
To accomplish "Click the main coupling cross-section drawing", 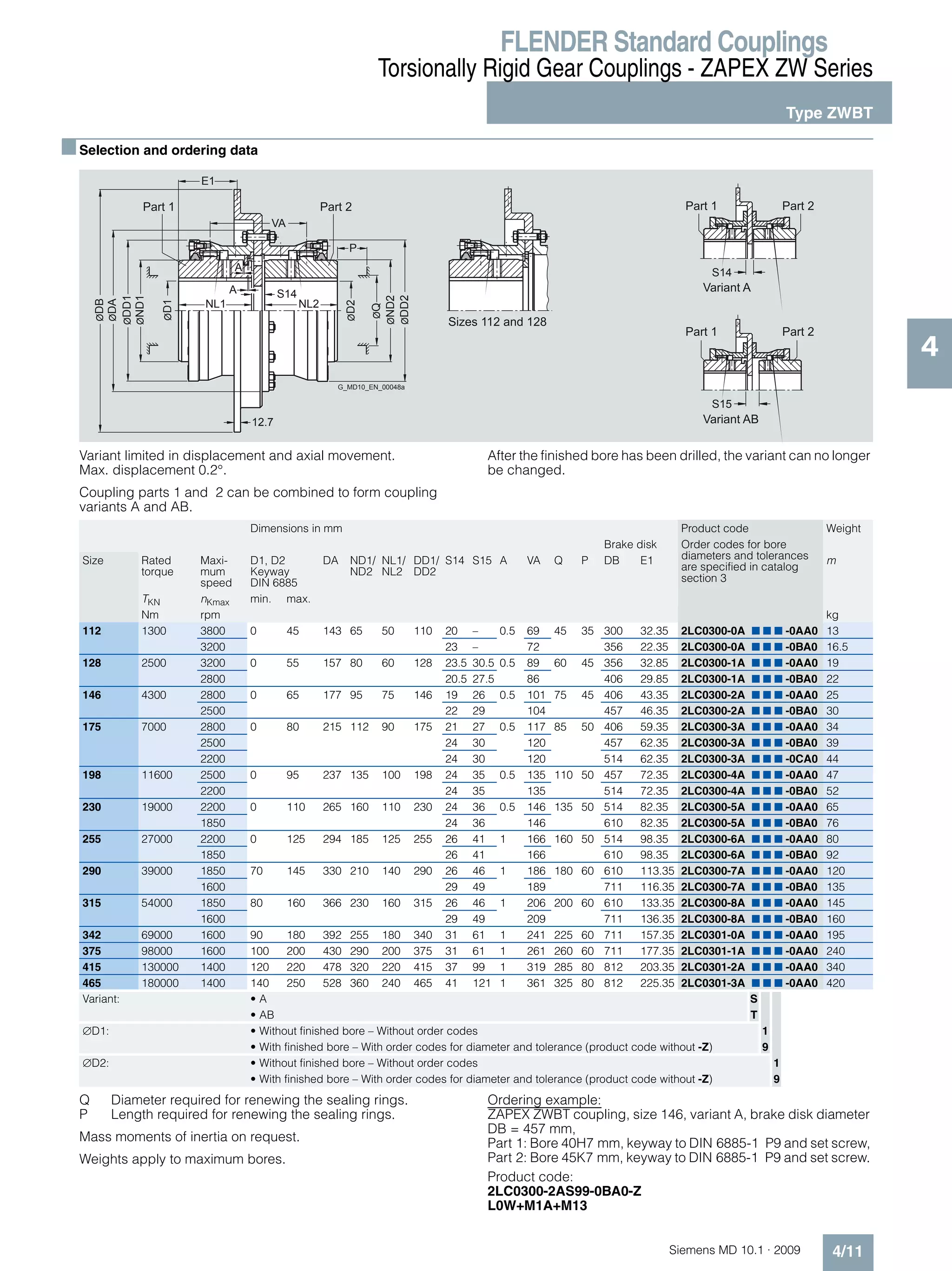I will (x=252, y=305).
